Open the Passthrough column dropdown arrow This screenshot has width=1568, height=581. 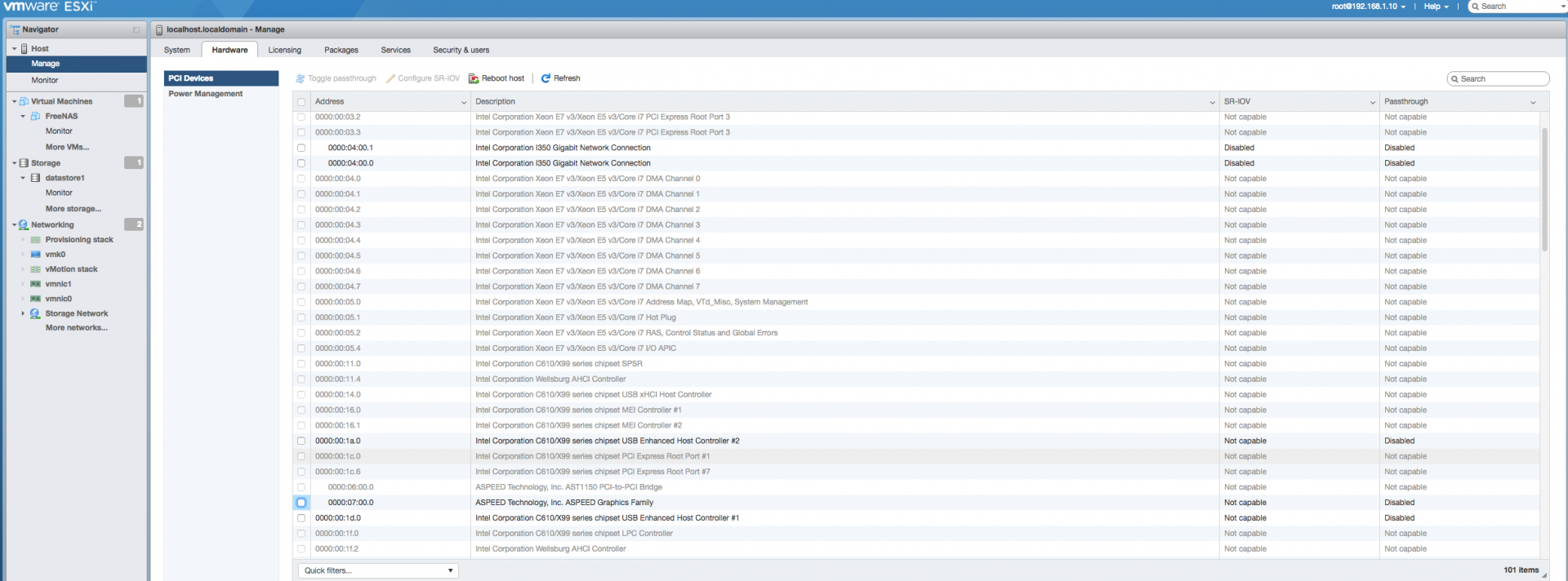click(x=1533, y=102)
